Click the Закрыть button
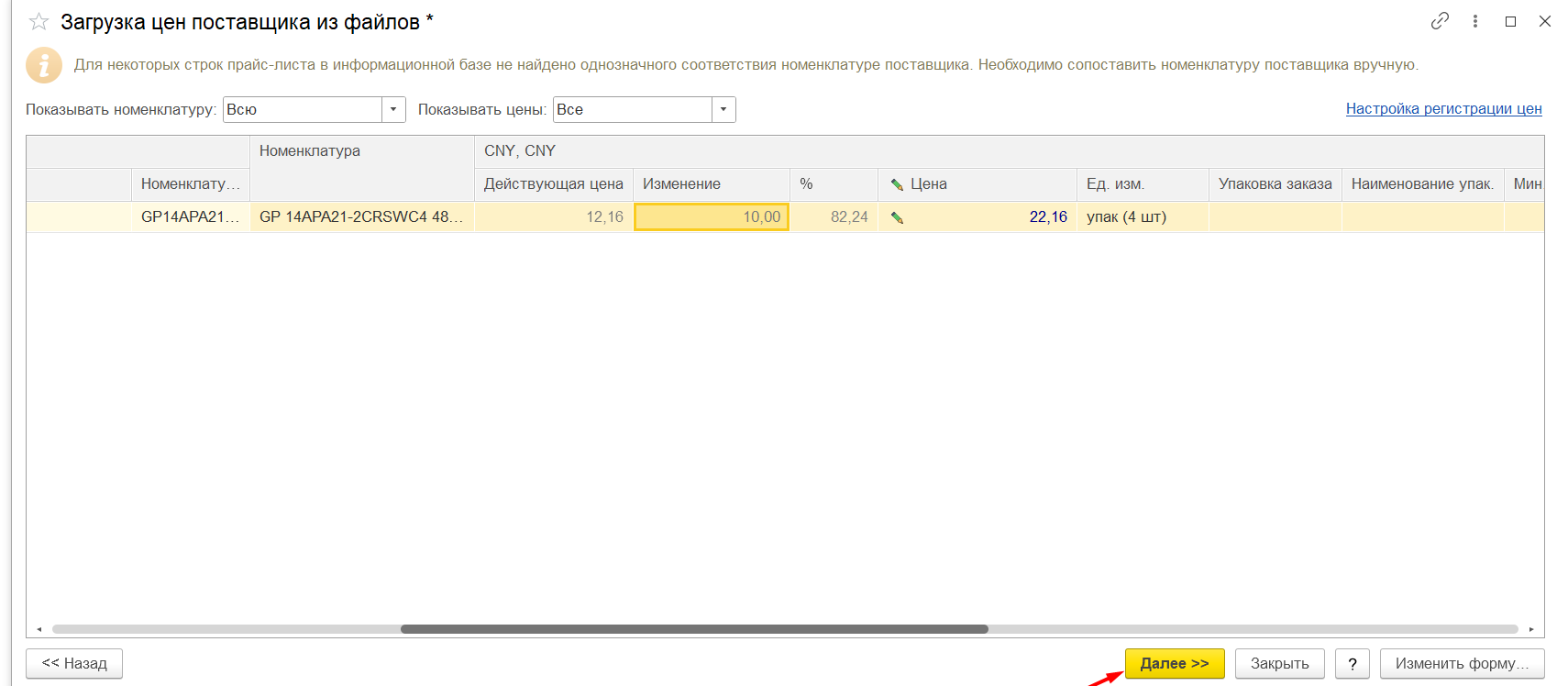The width and height of the screenshot is (1568, 686). tap(1279, 663)
